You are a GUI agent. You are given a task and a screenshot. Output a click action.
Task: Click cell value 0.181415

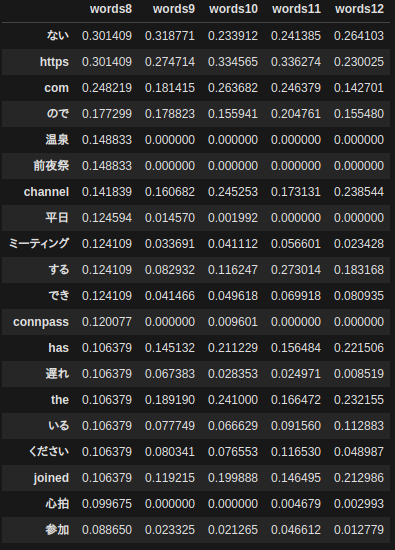click(170, 88)
